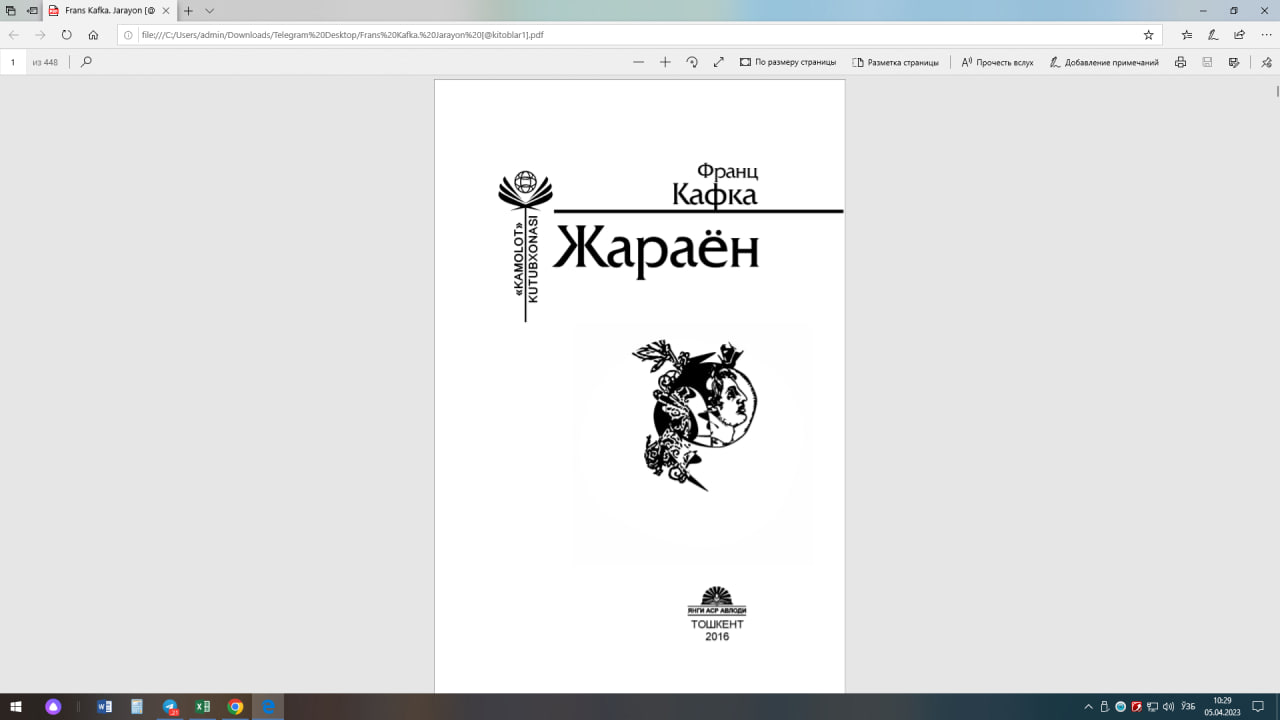Zoom in on the PDF page
This screenshot has height=720, width=1280.
click(x=665, y=61)
